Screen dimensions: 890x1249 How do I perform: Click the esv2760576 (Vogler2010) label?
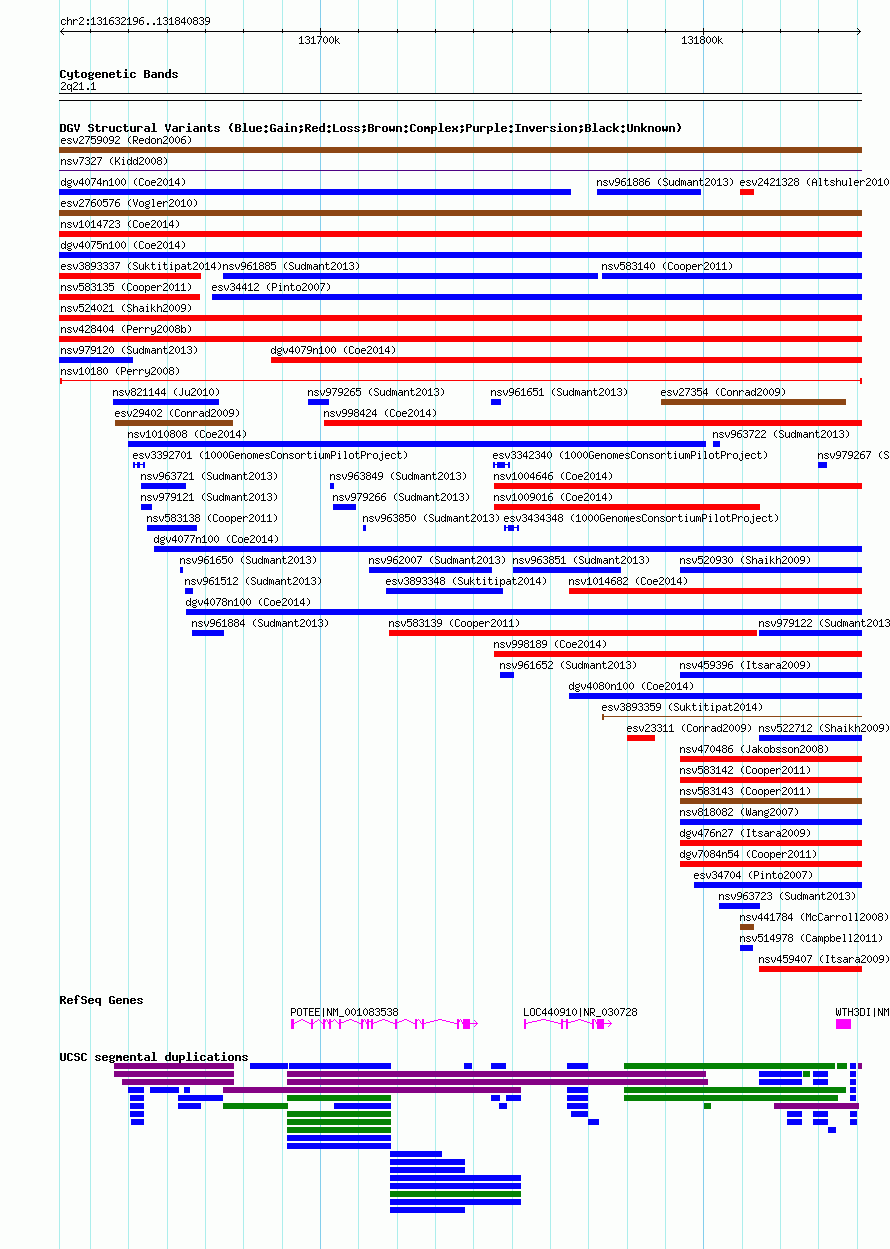[129, 203]
